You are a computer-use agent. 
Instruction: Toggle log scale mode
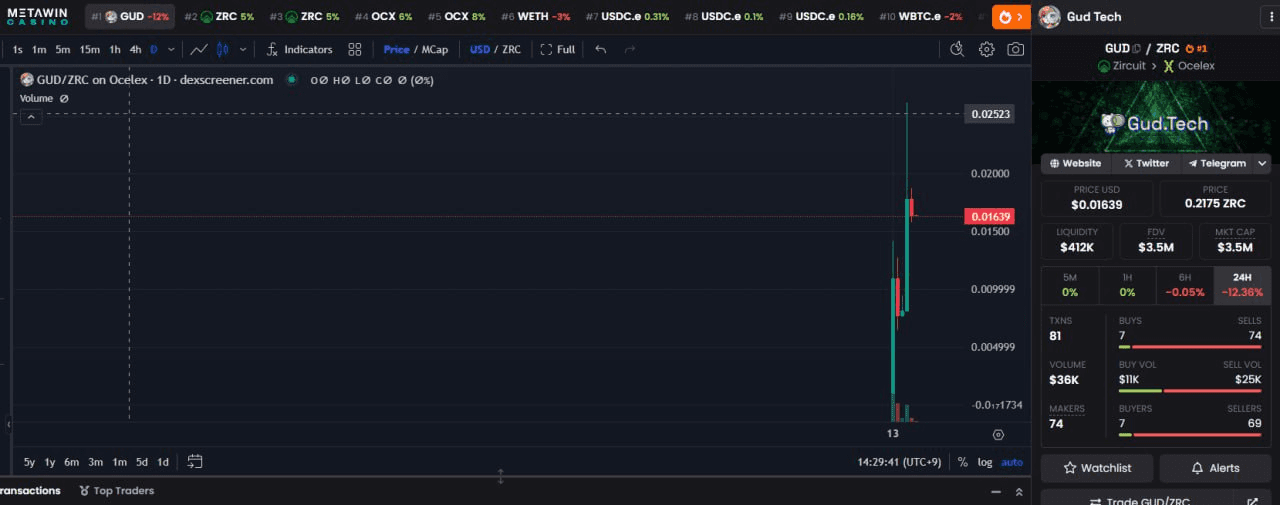985,462
